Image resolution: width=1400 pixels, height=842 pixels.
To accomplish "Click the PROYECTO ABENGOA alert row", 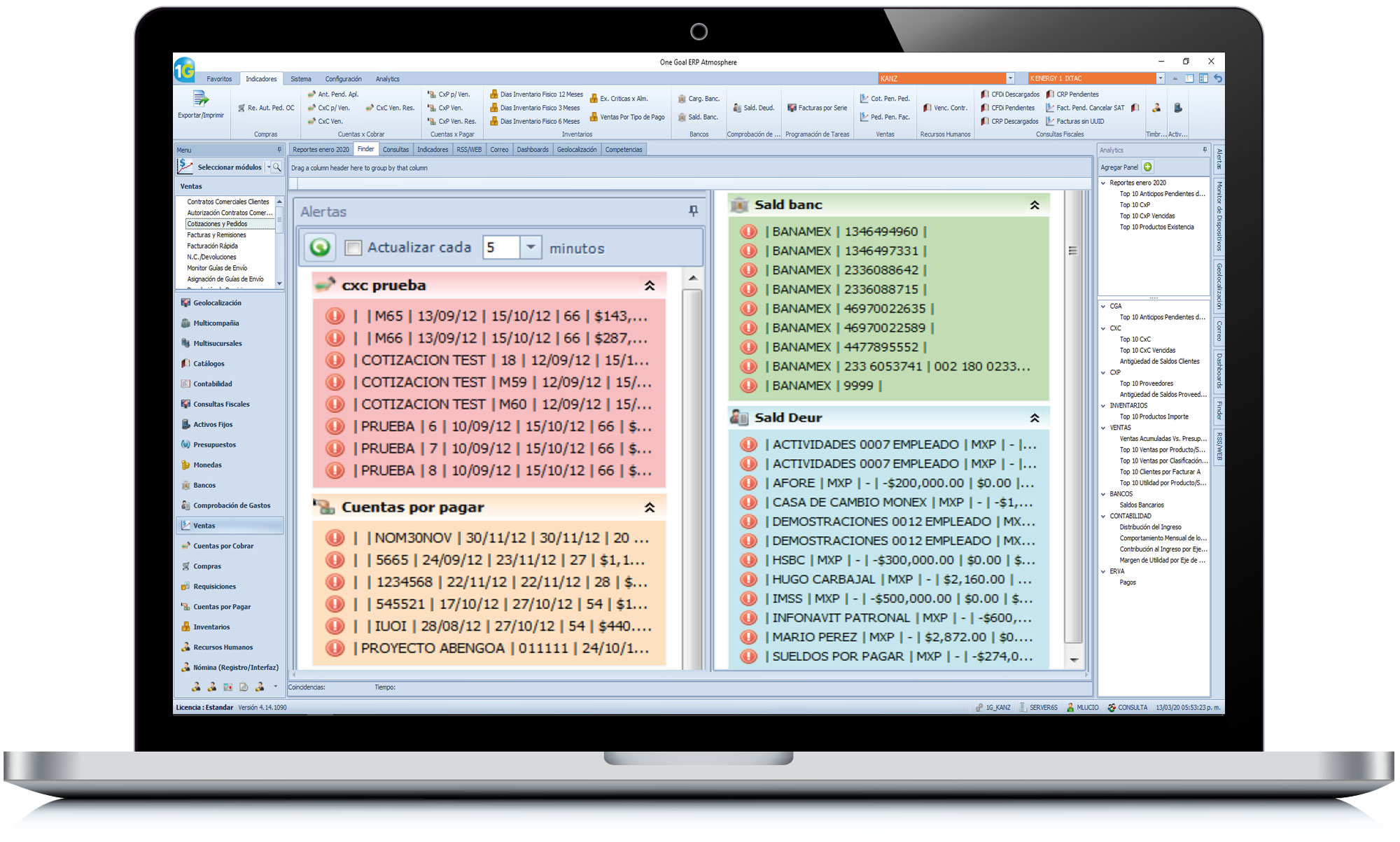I will 488,648.
